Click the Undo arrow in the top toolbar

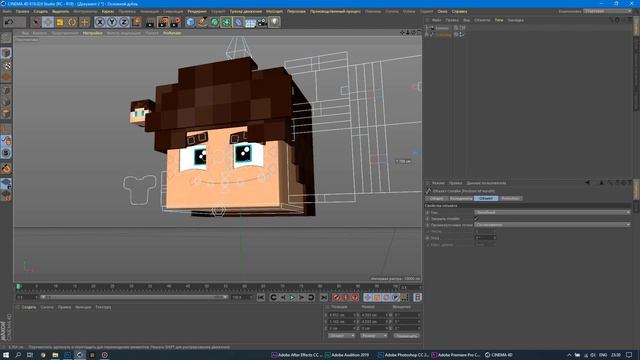pyautogui.click(x=9, y=22)
